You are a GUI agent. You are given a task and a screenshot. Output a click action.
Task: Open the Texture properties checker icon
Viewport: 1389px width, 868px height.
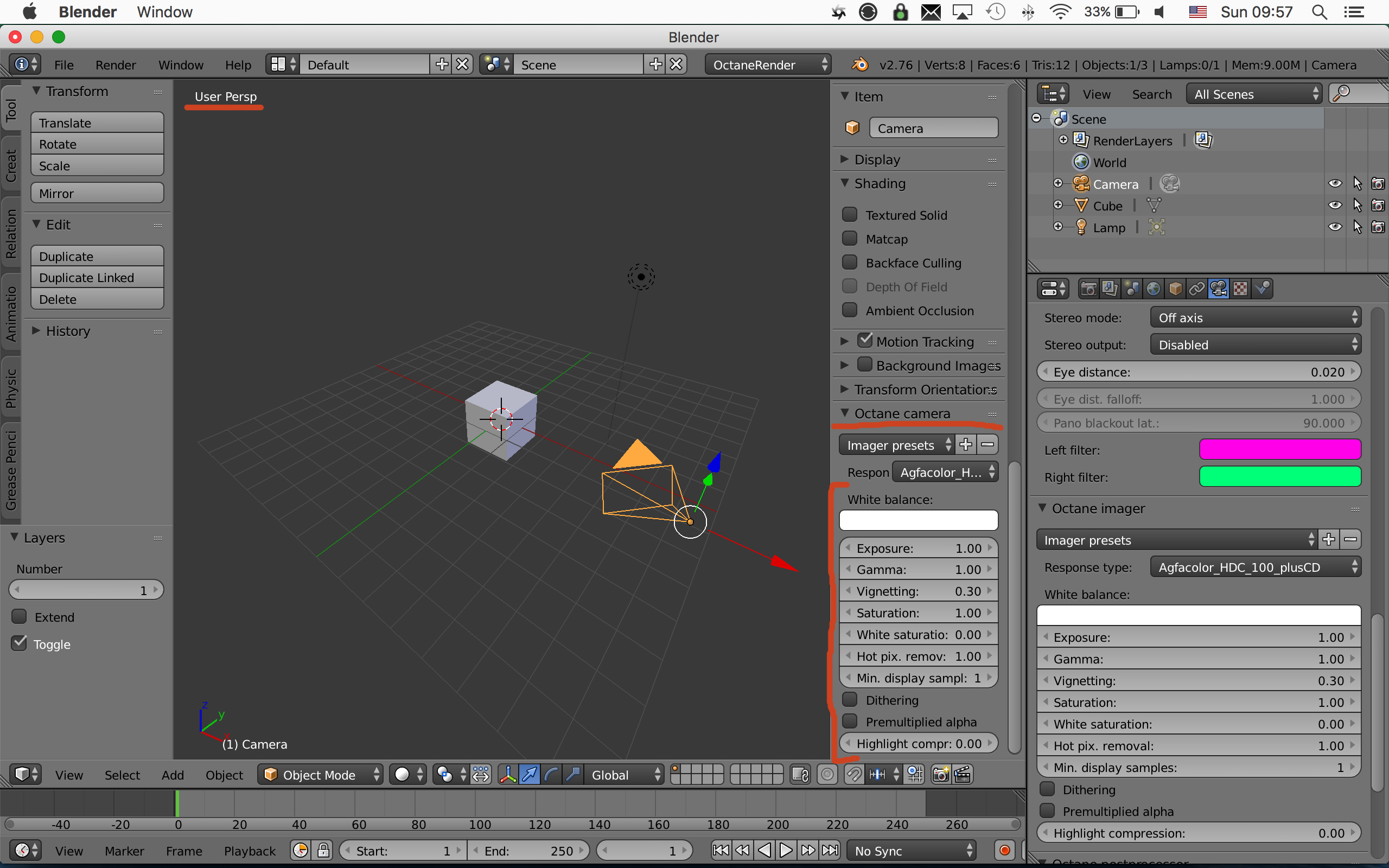1240,289
